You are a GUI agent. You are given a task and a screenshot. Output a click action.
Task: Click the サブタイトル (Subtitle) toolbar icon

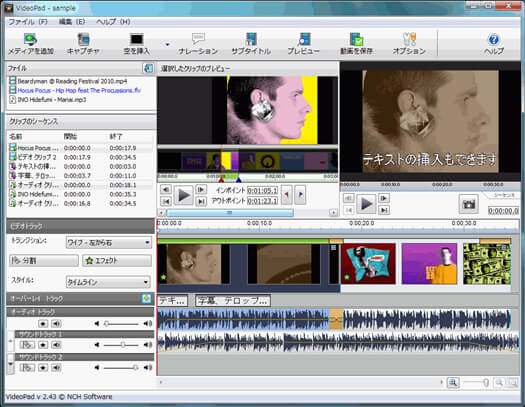(x=251, y=44)
